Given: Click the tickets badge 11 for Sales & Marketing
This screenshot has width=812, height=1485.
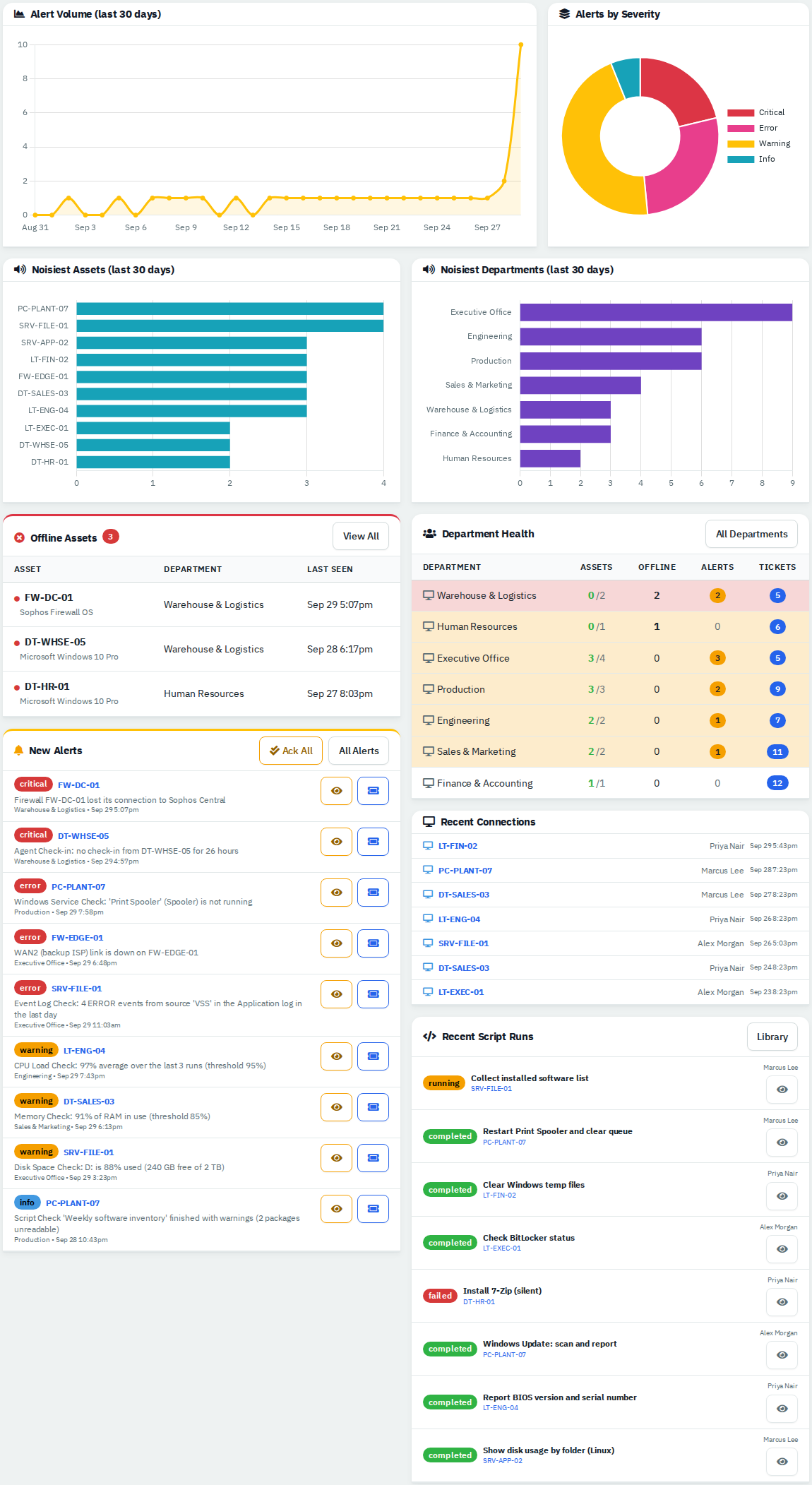Looking at the screenshot, I should point(777,751).
